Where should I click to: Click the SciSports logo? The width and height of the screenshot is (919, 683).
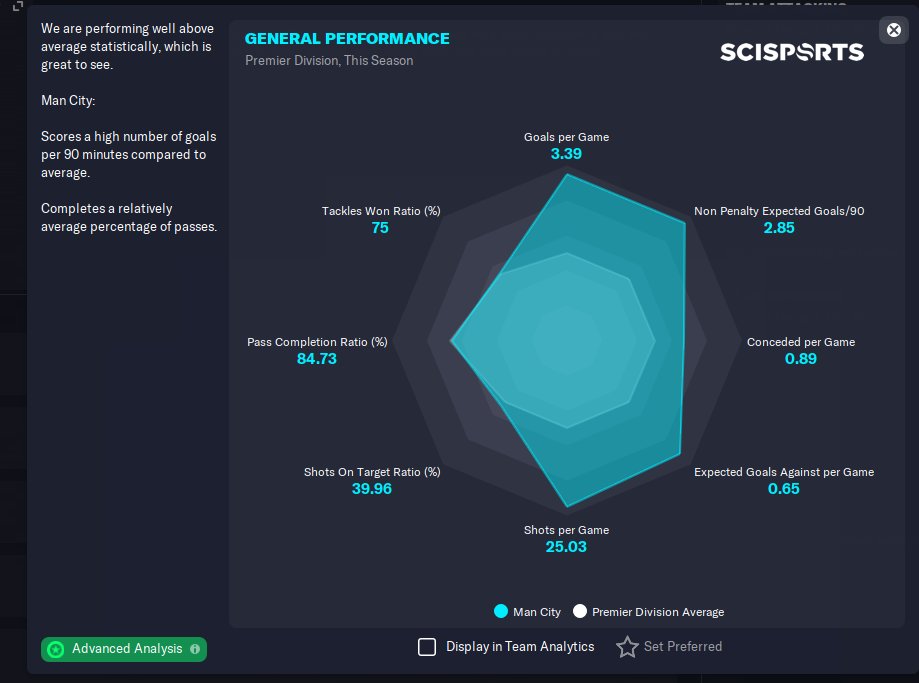coord(791,52)
